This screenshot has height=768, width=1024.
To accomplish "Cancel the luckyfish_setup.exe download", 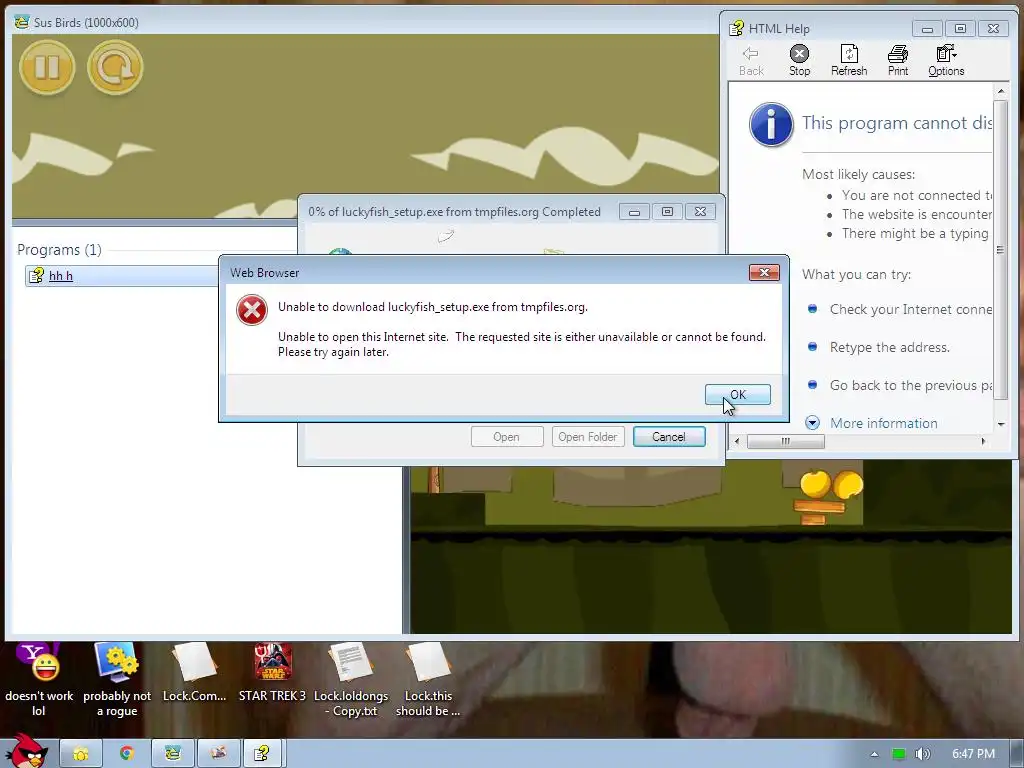I will pos(669,437).
